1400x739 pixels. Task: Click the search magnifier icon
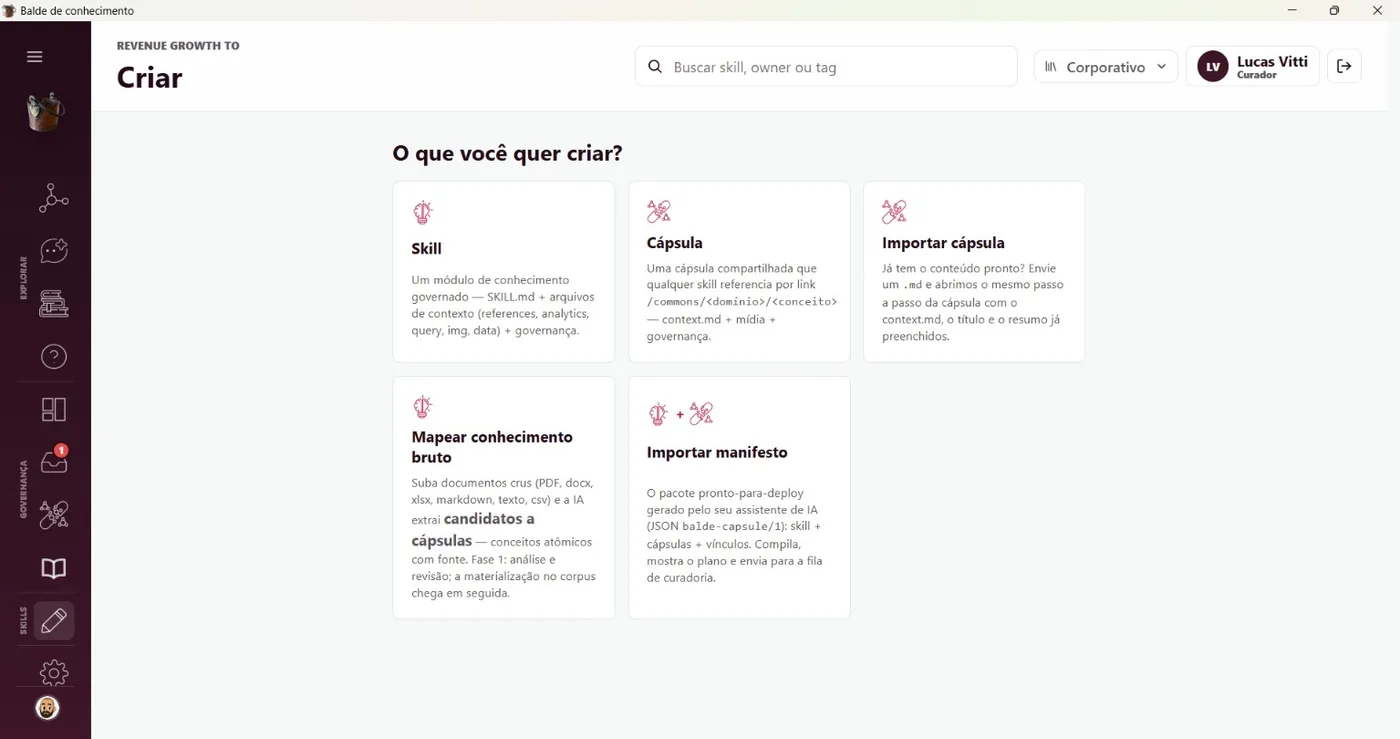(655, 67)
